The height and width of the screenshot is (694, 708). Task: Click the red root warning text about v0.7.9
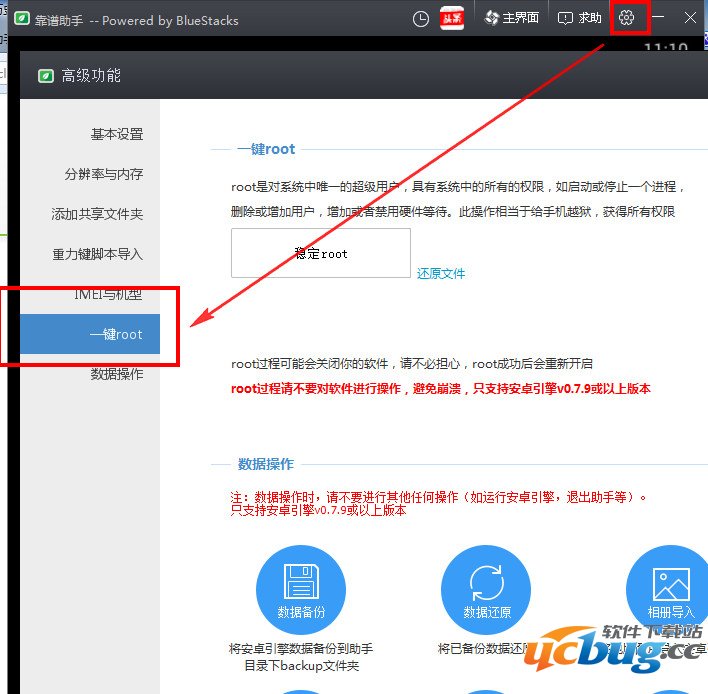pyautogui.click(x=441, y=389)
